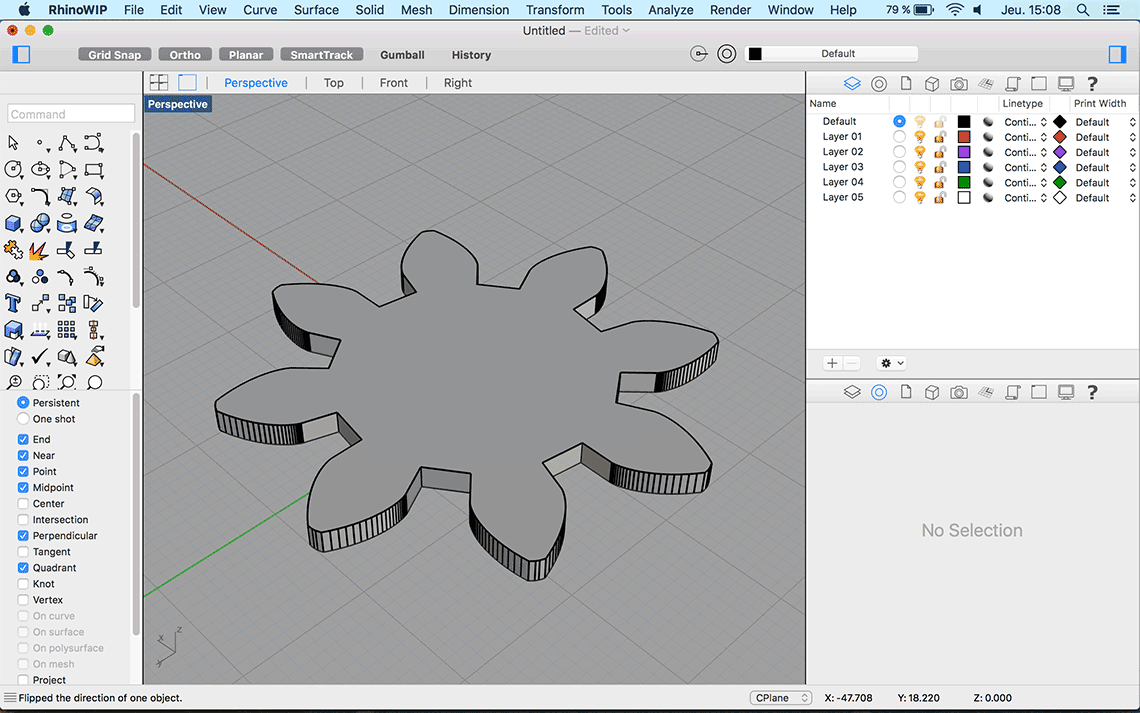Screen dimensions: 1140x713
Task: Toggle the SmartTrack button
Action: pyautogui.click(x=321, y=55)
